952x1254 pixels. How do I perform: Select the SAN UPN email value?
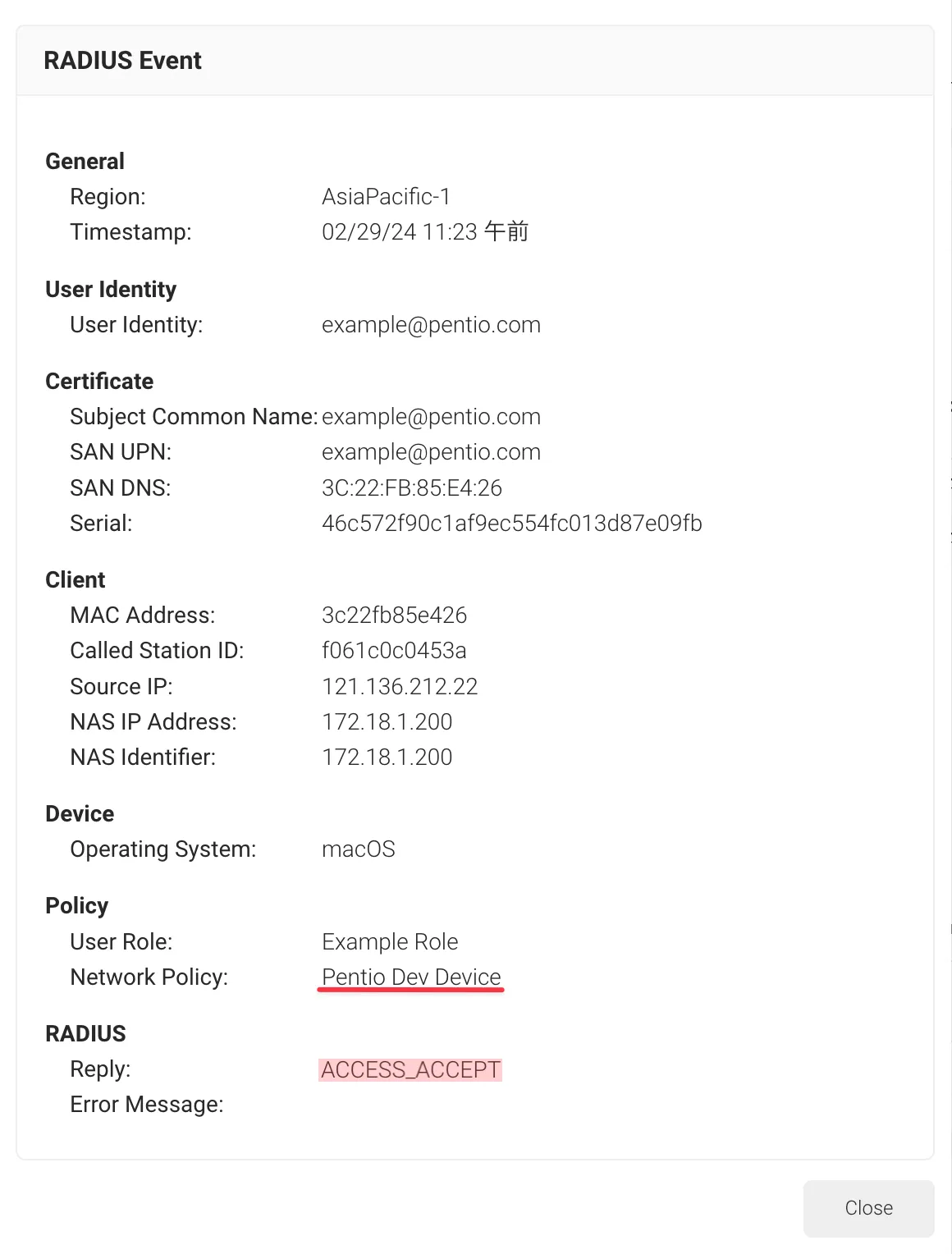431,452
